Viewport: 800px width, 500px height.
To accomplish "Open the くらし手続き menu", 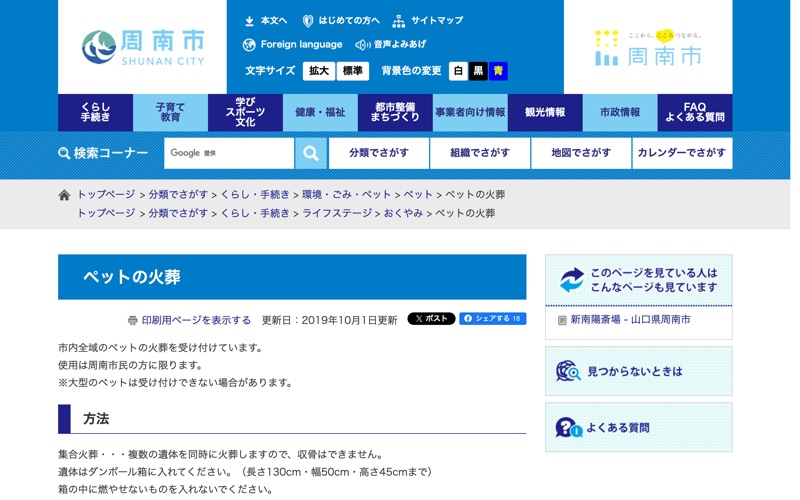I will tap(95, 112).
